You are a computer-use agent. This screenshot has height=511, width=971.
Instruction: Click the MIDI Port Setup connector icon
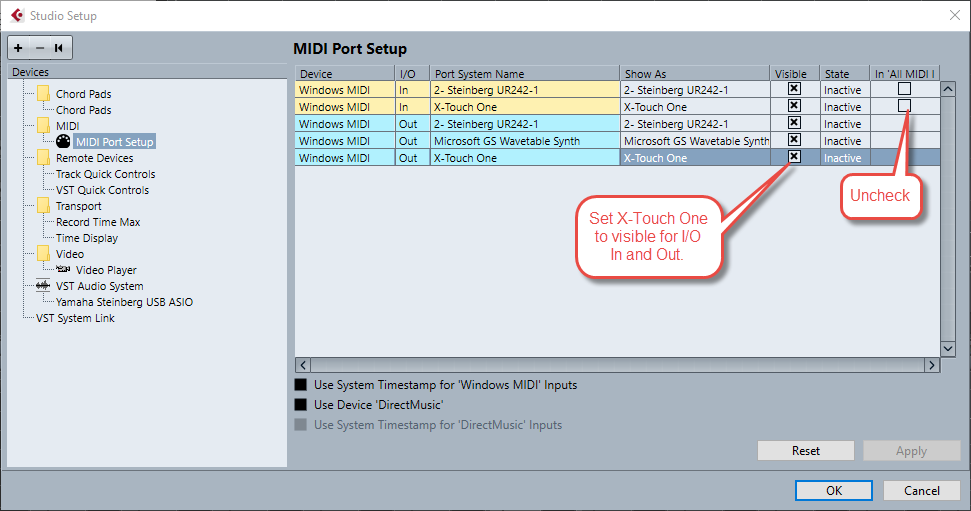[x=63, y=141]
